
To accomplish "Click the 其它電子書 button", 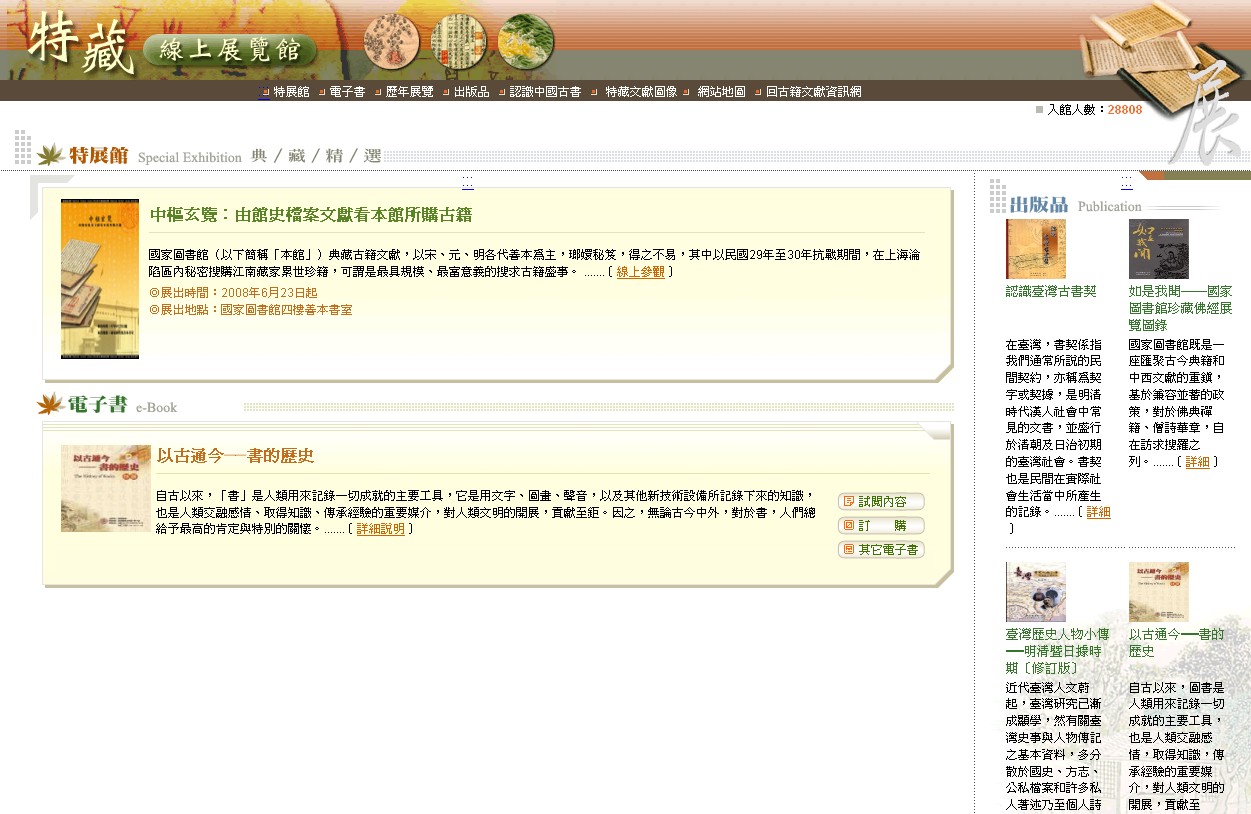I will [x=881, y=550].
